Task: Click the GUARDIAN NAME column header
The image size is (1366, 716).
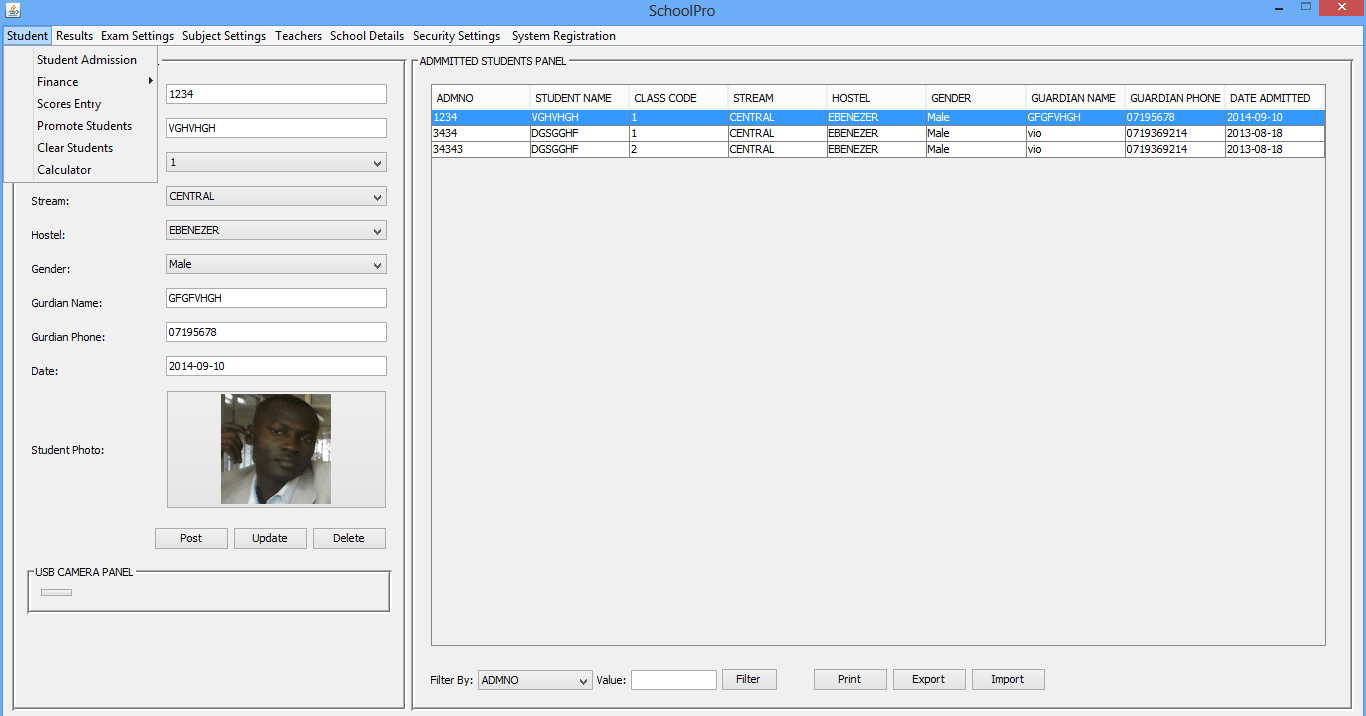Action: [1075, 98]
